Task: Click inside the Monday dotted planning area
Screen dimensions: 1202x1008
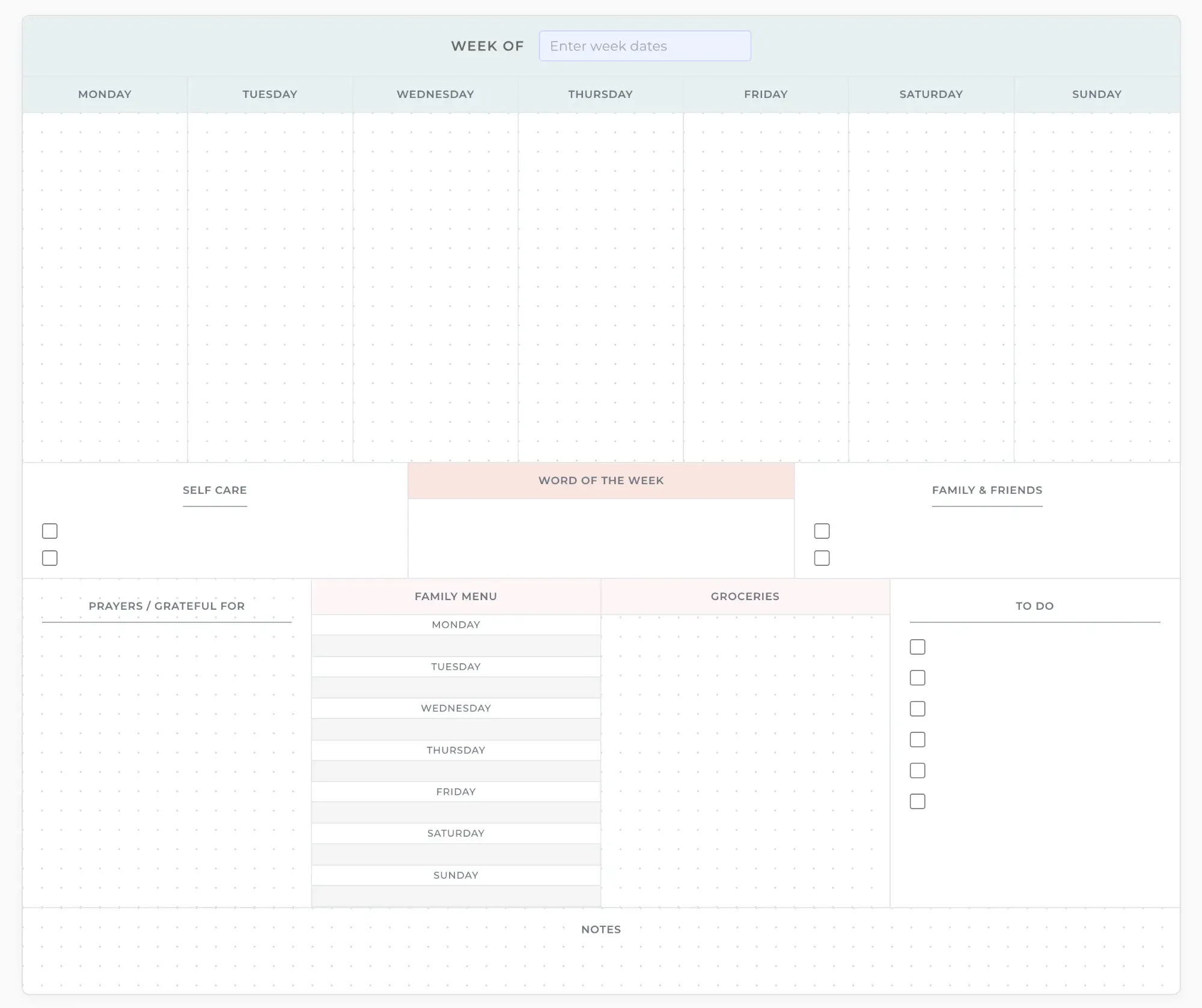Action: pyautogui.click(x=105, y=287)
